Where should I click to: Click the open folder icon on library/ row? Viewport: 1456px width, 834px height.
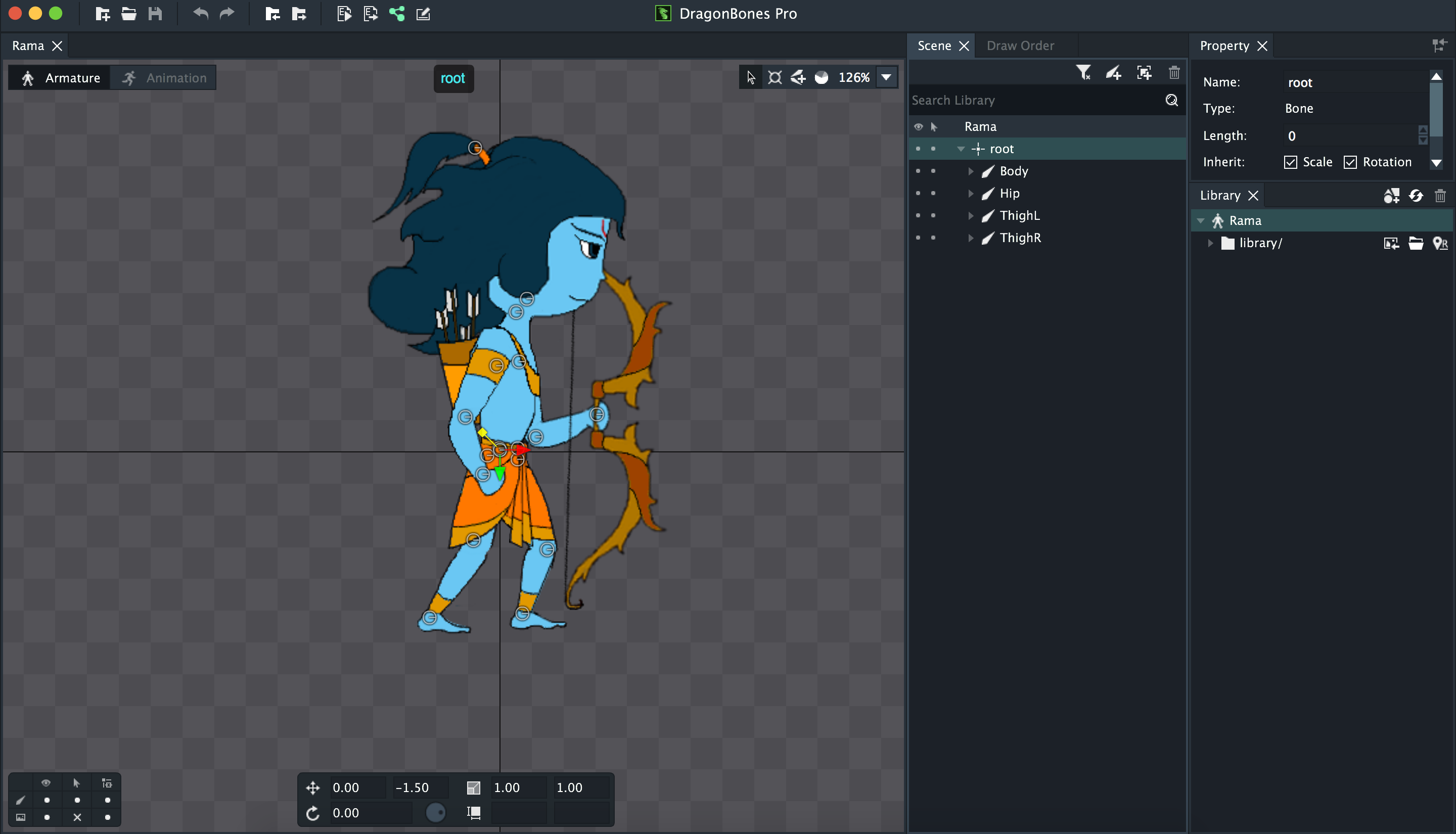tap(1416, 244)
